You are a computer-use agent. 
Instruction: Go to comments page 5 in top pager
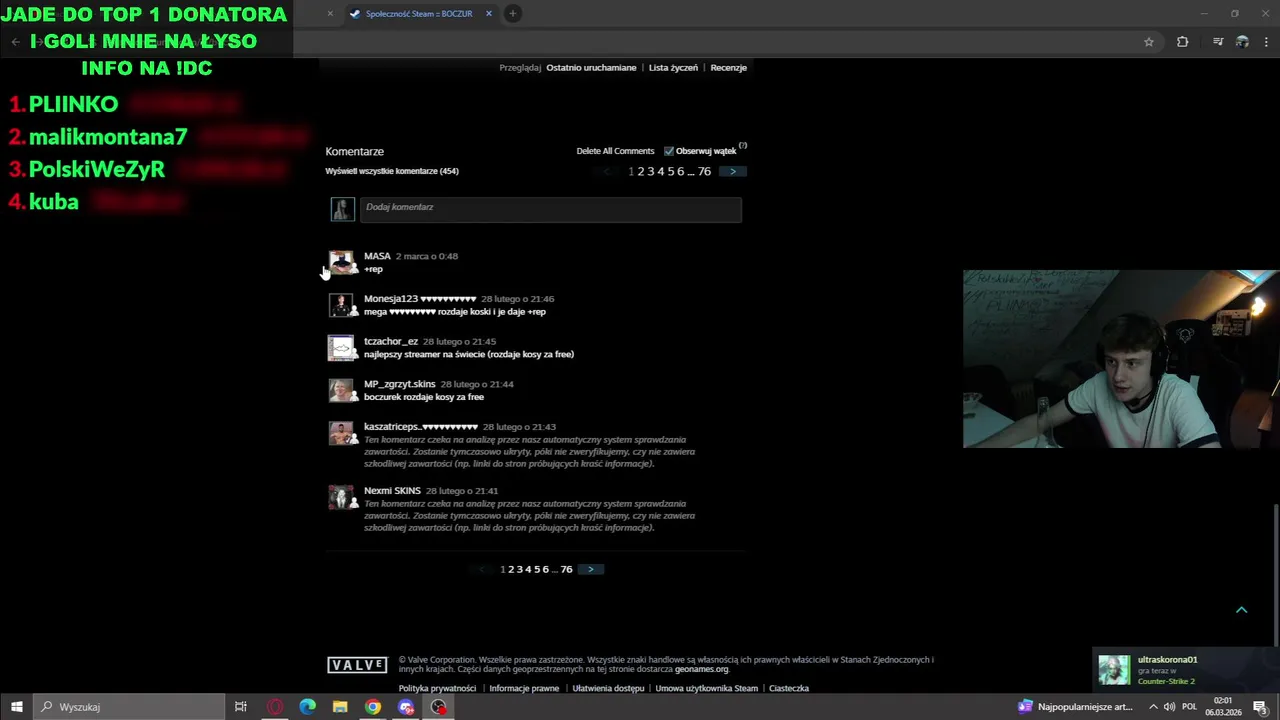(x=670, y=172)
